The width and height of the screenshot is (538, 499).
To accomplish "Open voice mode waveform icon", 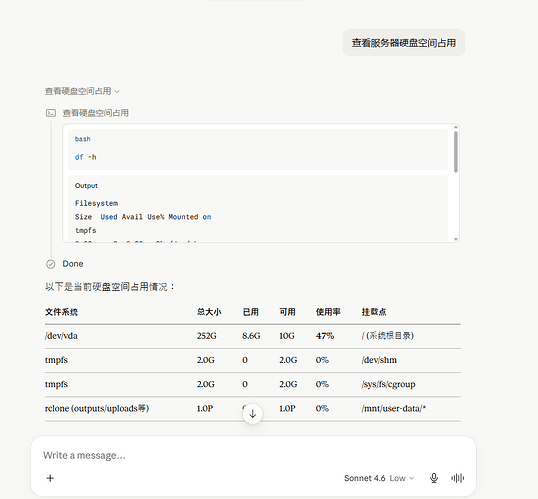I will pos(457,478).
